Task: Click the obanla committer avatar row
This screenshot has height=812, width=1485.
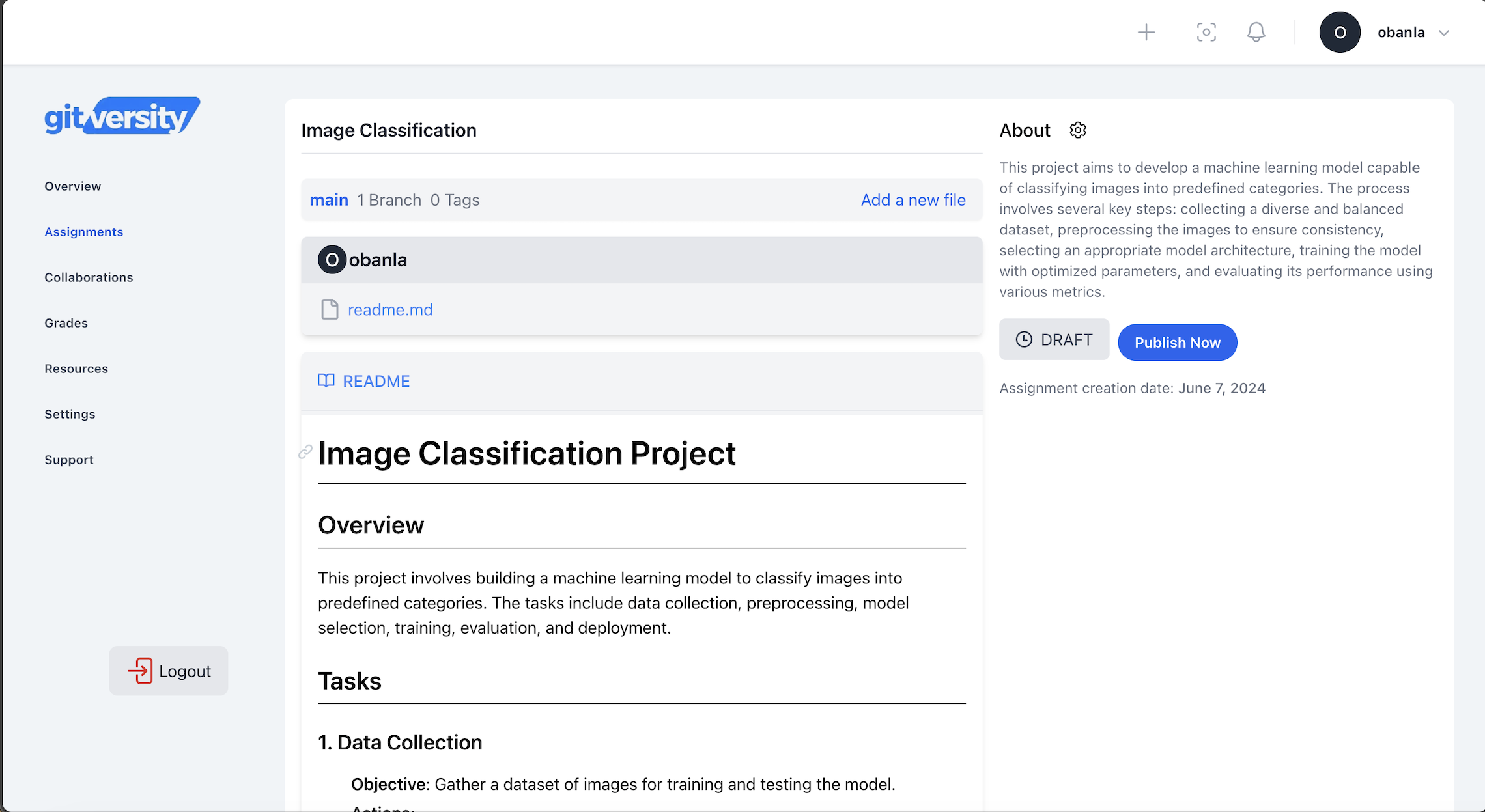Action: [332, 260]
